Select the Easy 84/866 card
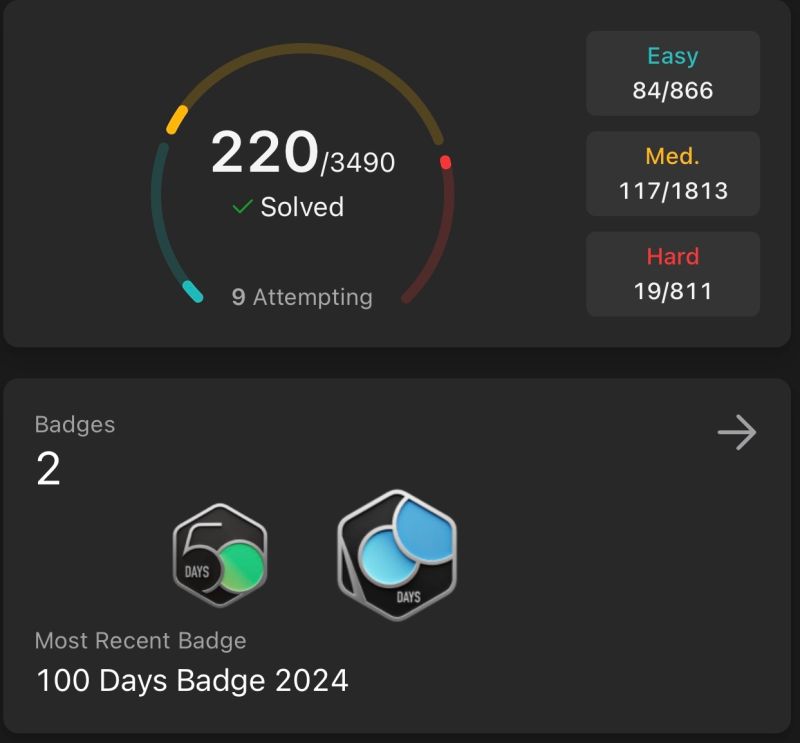This screenshot has width=800, height=743. 672,73
